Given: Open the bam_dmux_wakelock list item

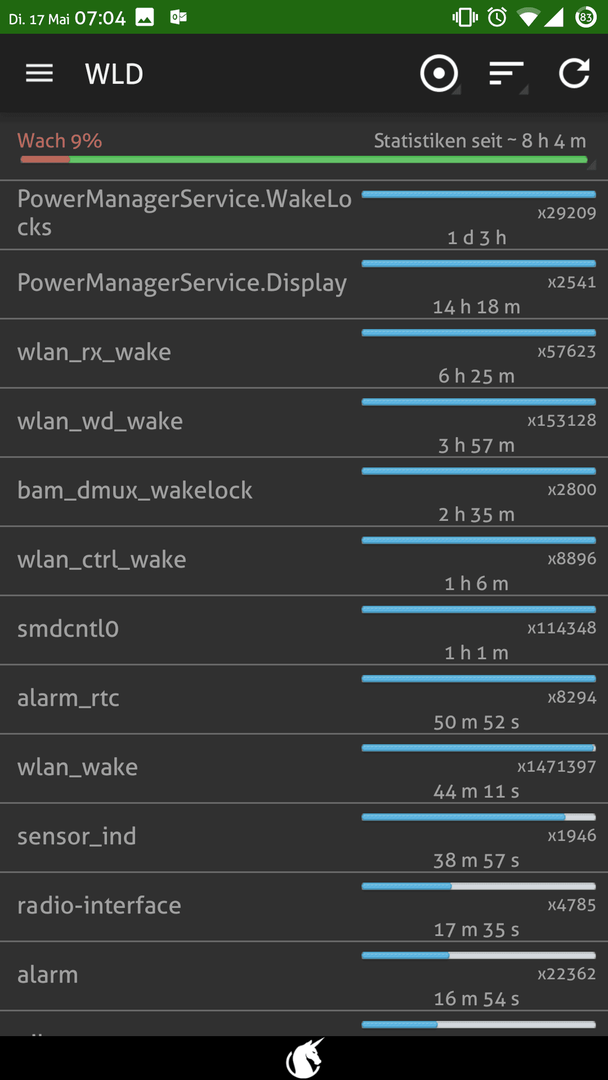Looking at the screenshot, I should point(304,492).
